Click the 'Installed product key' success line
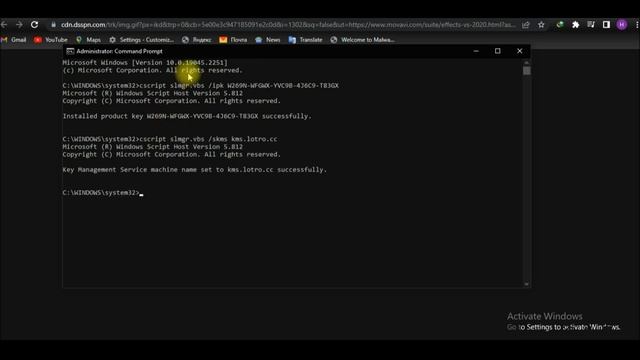 [187, 116]
